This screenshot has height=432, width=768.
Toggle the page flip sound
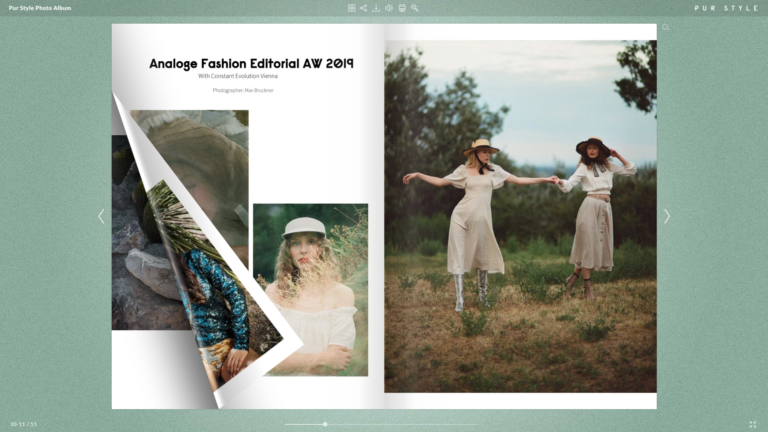coord(389,8)
